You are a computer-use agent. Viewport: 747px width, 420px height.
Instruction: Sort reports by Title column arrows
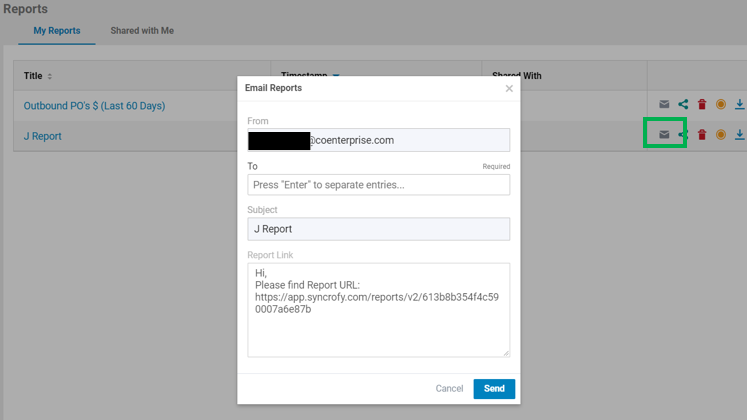[50, 76]
